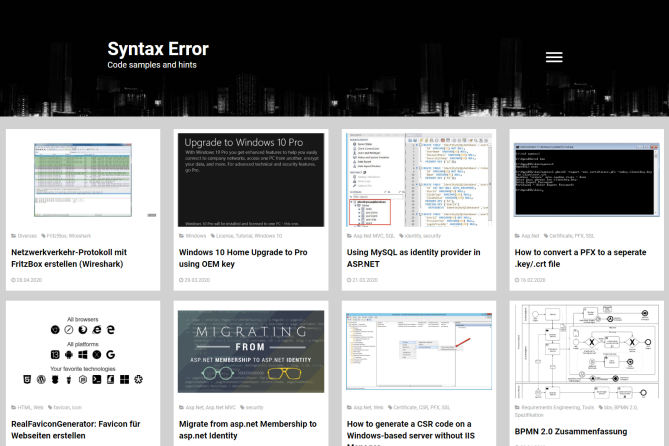This screenshot has width=669, height=446.
Task: Click clock icon beside 28.04.2020
Action: click(x=13, y=280)
